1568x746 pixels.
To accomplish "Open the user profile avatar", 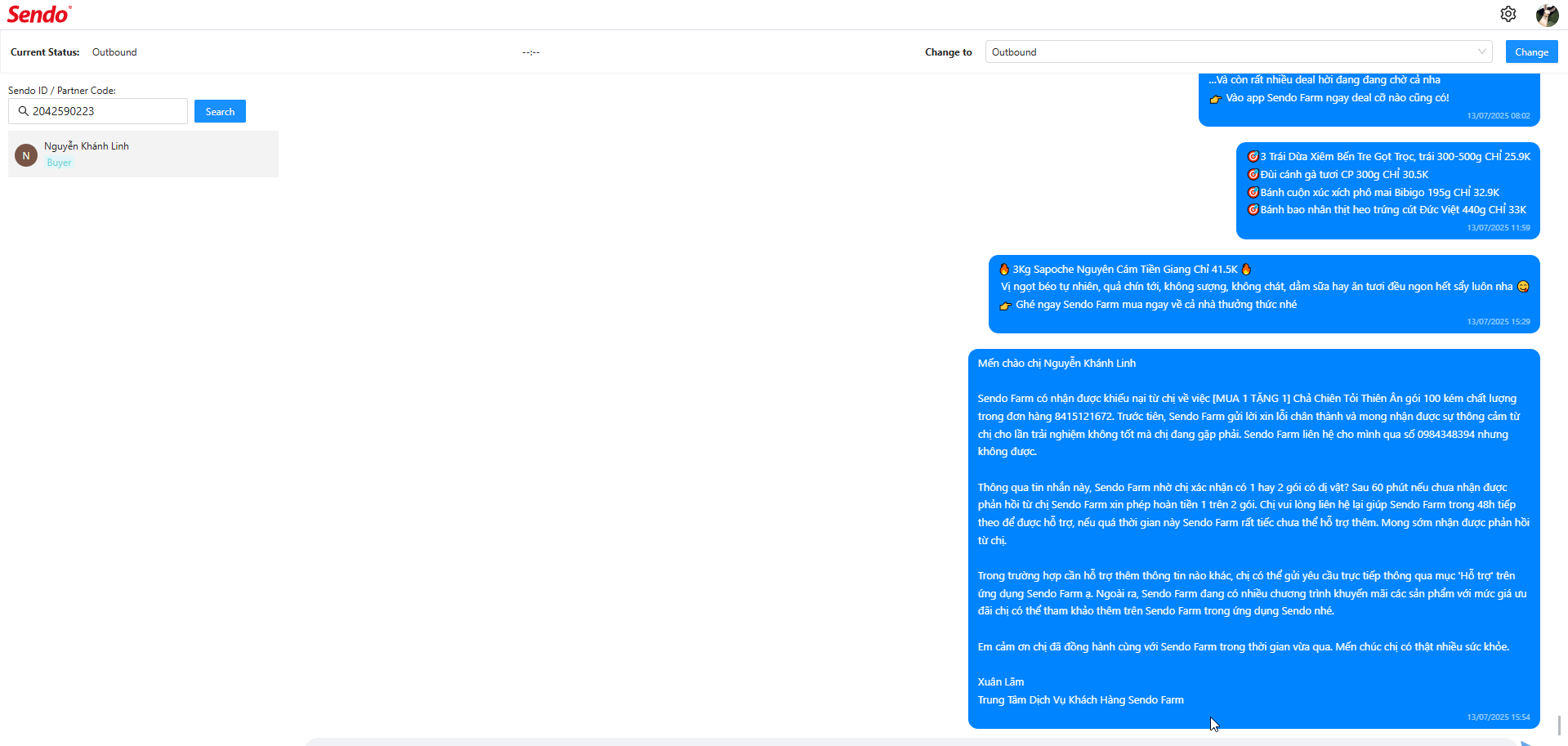I will pos(1547,15).
